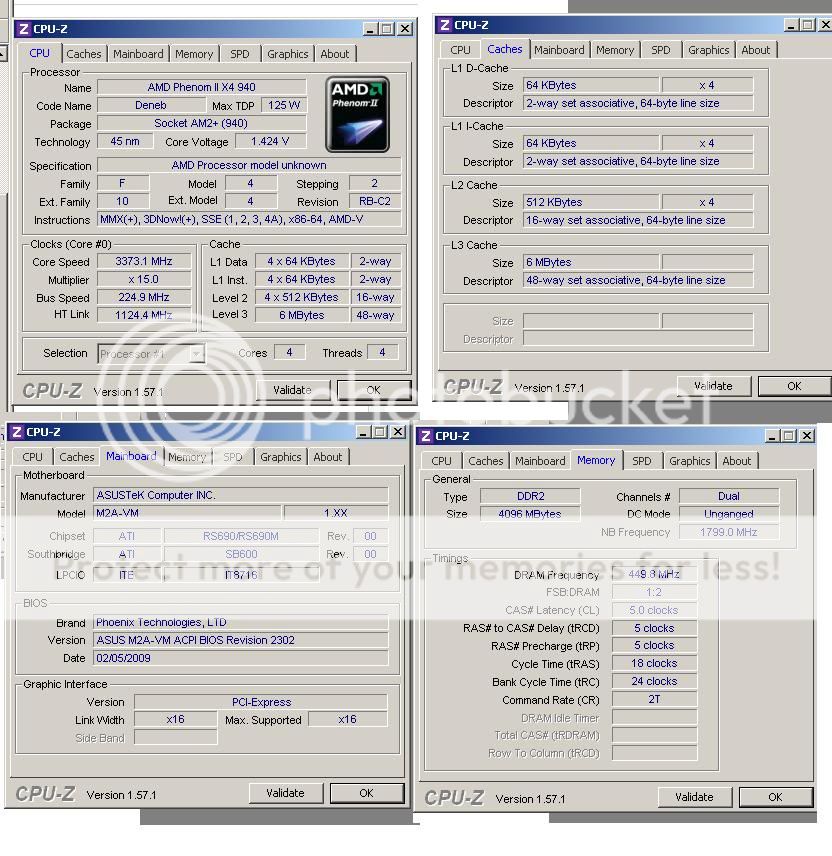Open Mainboard tab in the processor window
832x856 pixels.
click(138, 54)
